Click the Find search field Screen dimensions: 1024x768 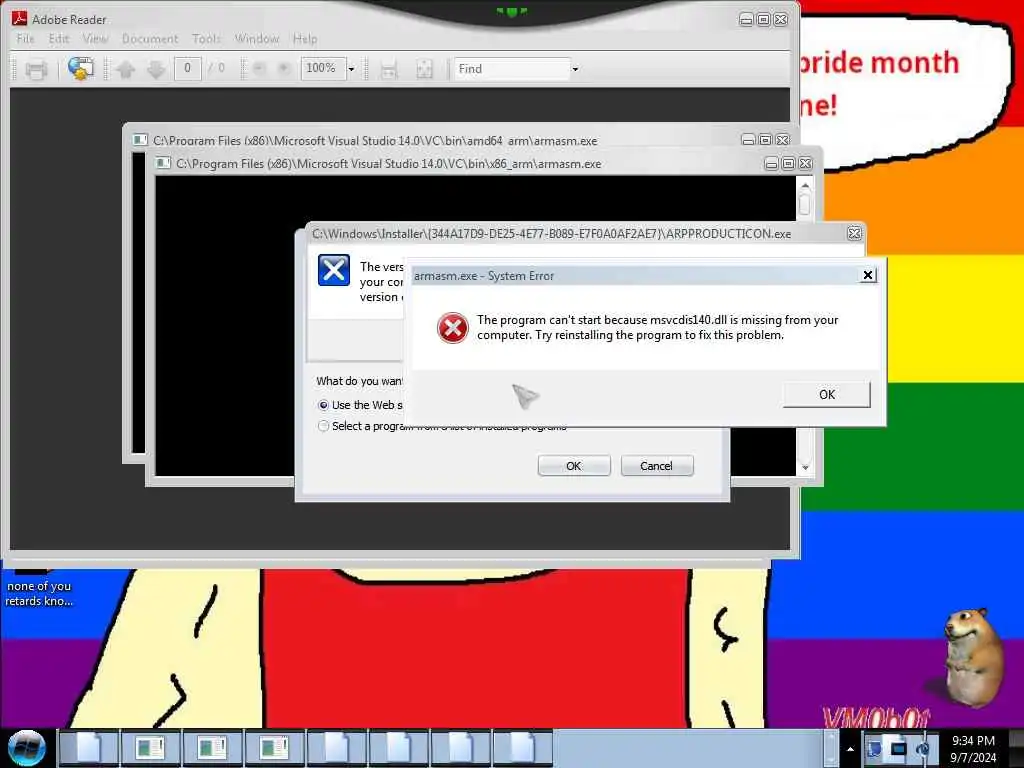tap(512, 69)
